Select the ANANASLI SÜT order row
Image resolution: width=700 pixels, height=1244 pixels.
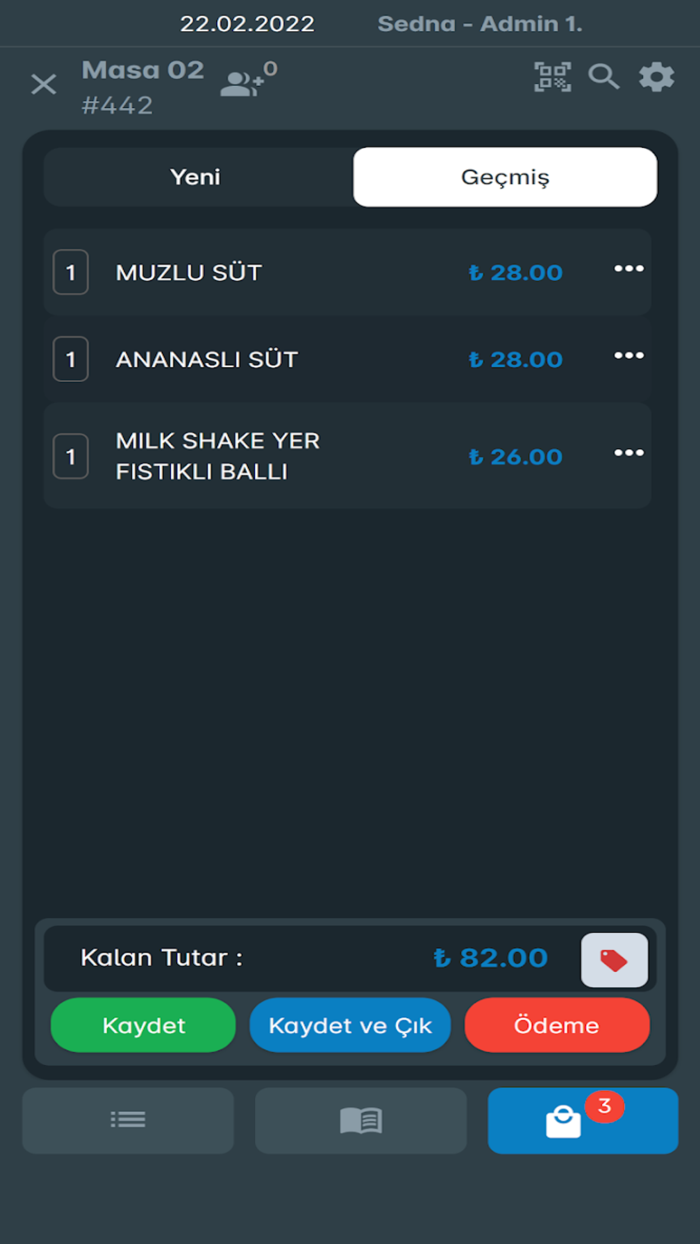[300, 358]
